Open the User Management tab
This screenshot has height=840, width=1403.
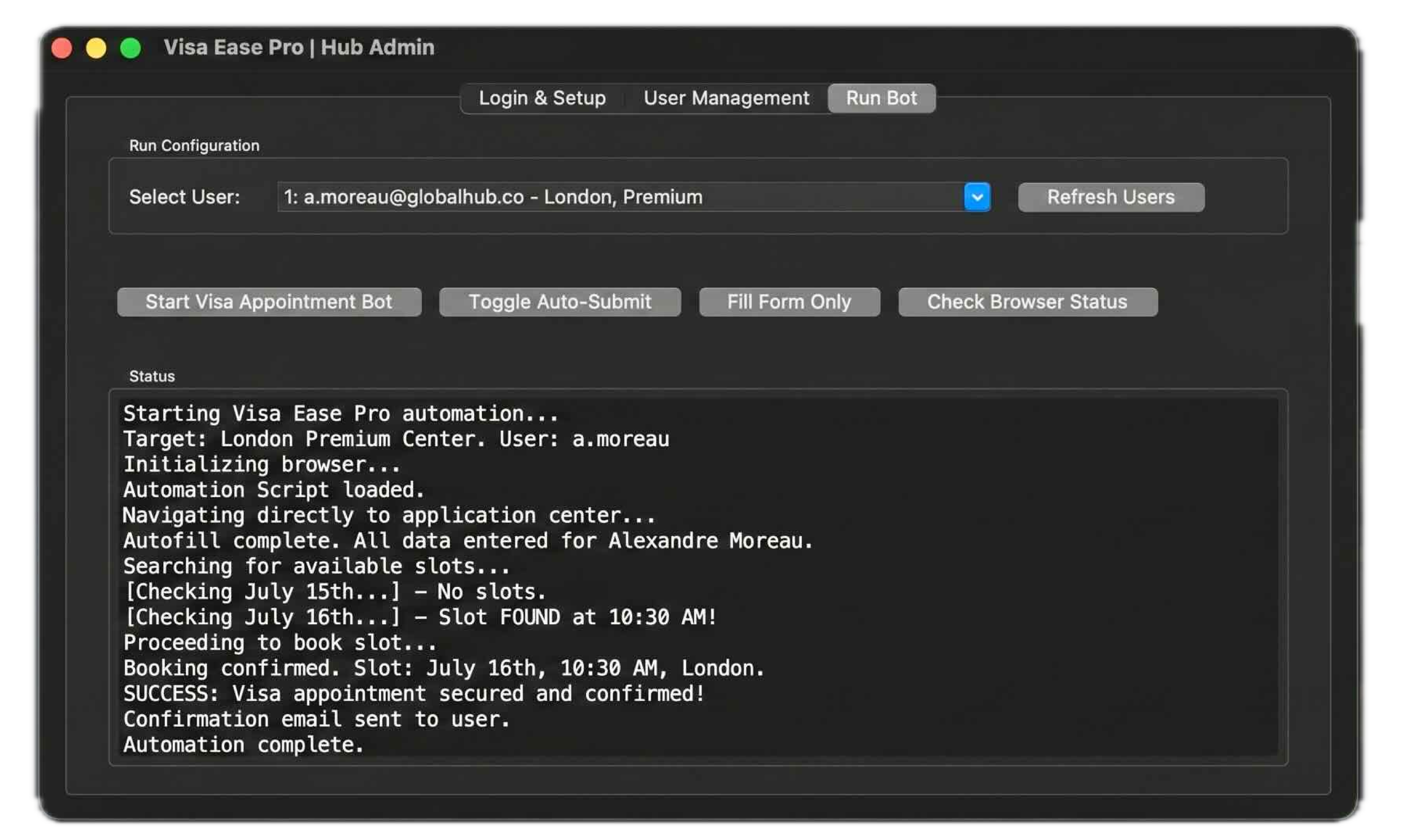pyautogui.click(x=726, y=98)
